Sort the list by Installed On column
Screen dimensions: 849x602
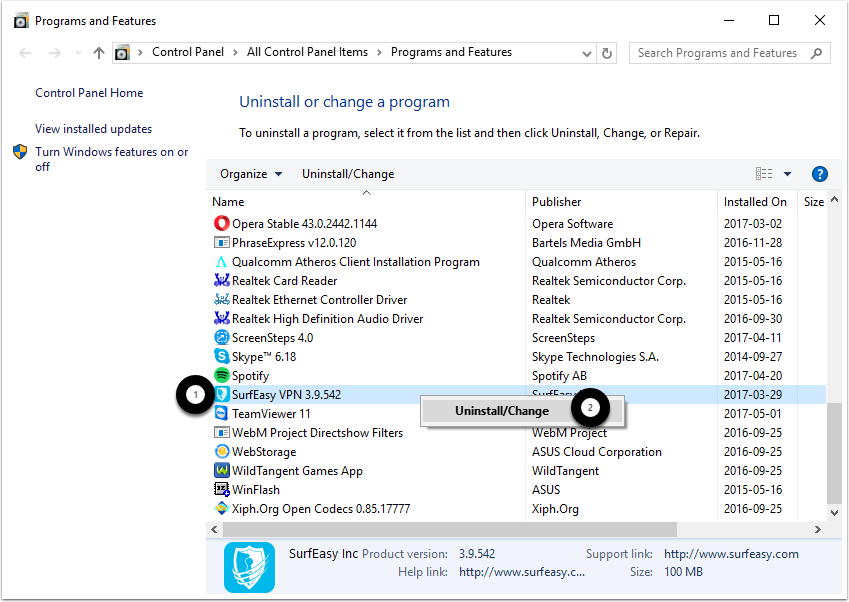tap(757, 201)
